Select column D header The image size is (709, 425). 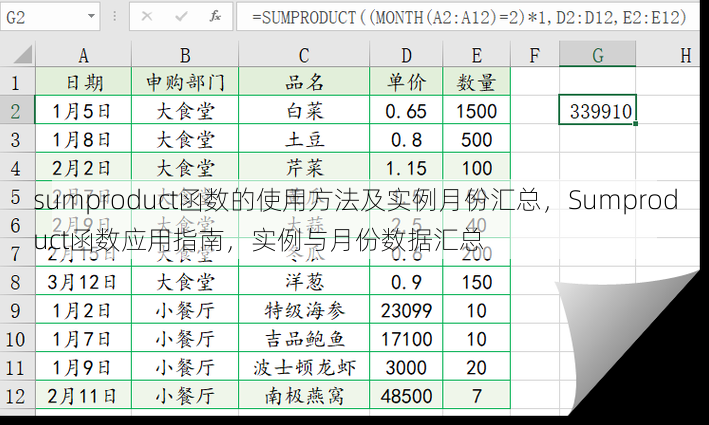tap(406, 55)
